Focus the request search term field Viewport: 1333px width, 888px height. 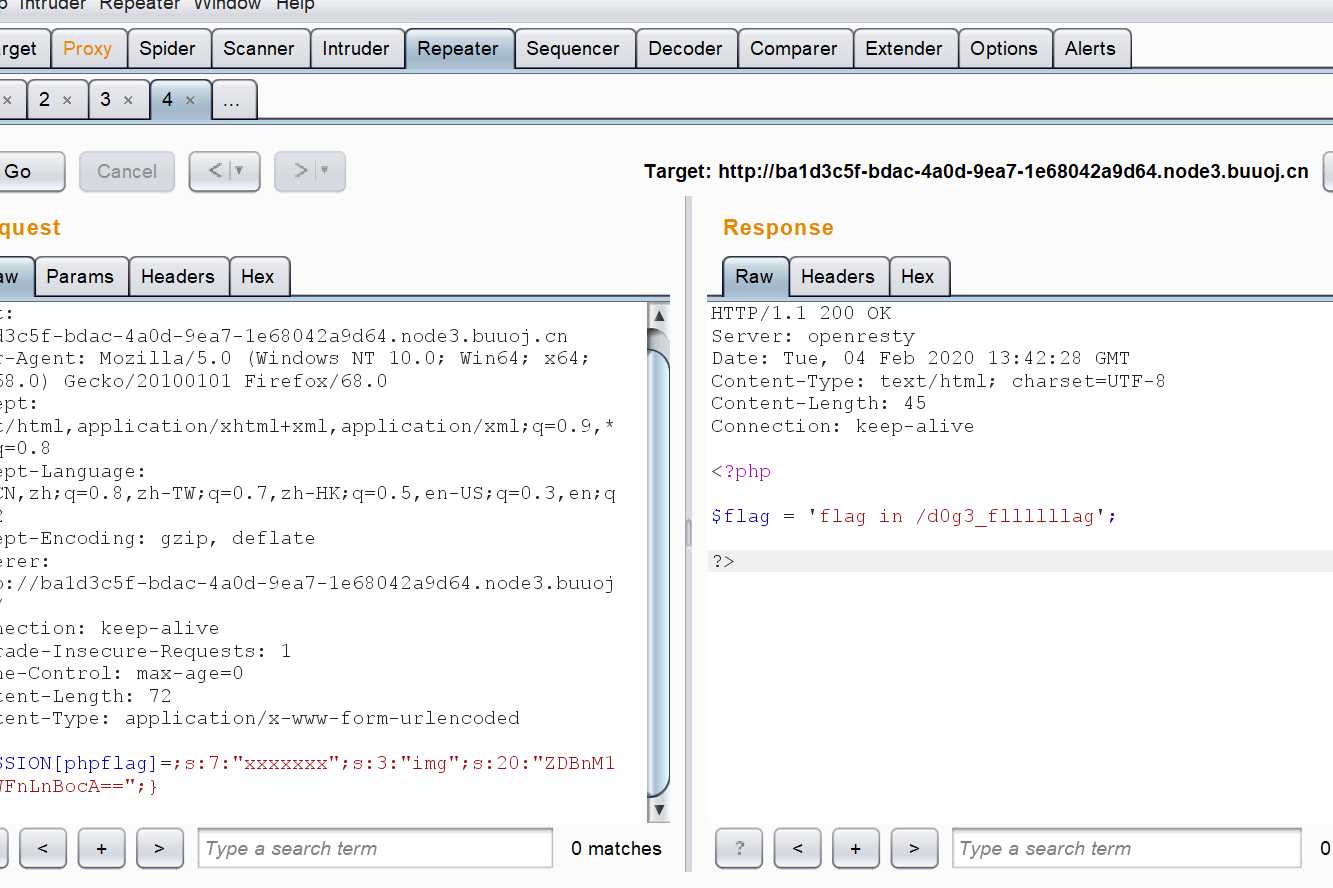click(375, 848)
